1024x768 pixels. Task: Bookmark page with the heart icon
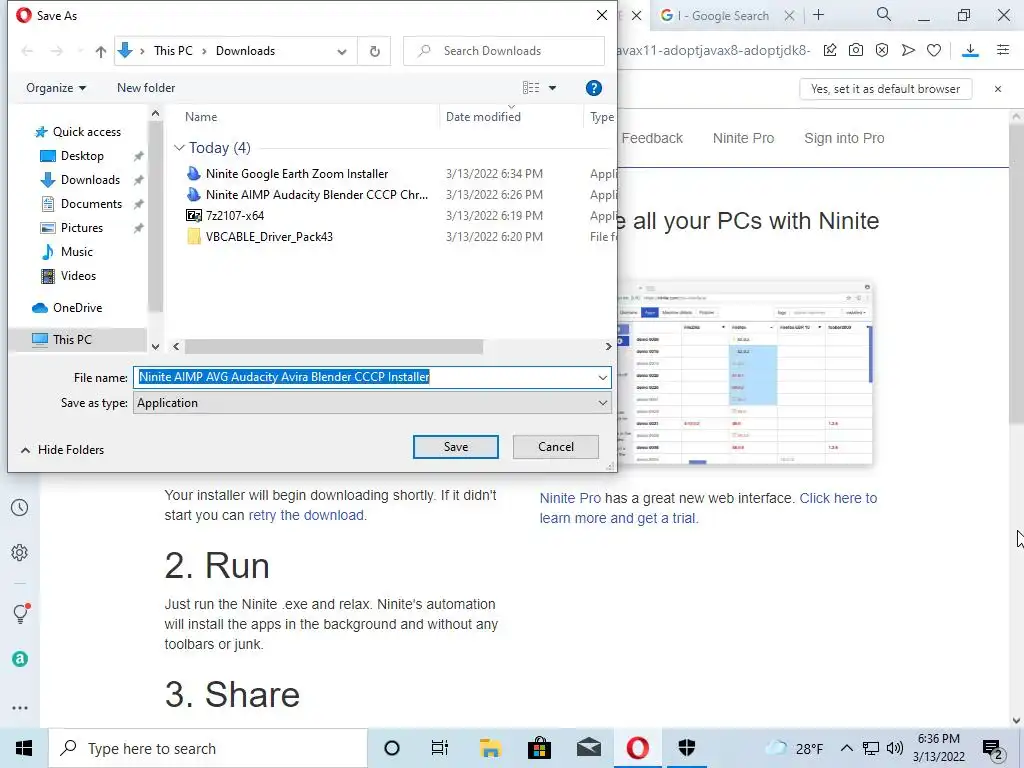[934, 50]
